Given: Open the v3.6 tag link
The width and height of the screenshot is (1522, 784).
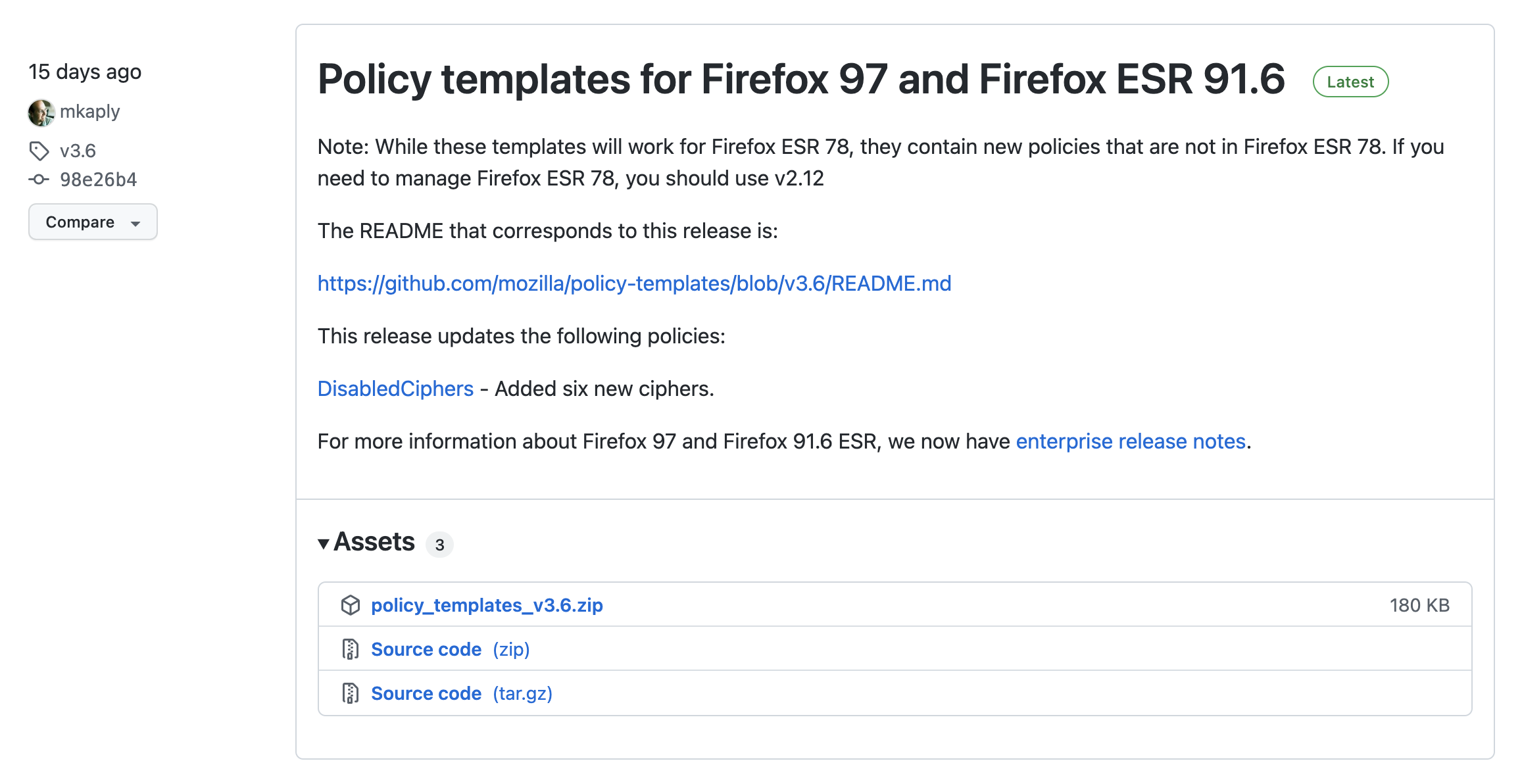Looking at the screenshot, I should click(78, 151).
